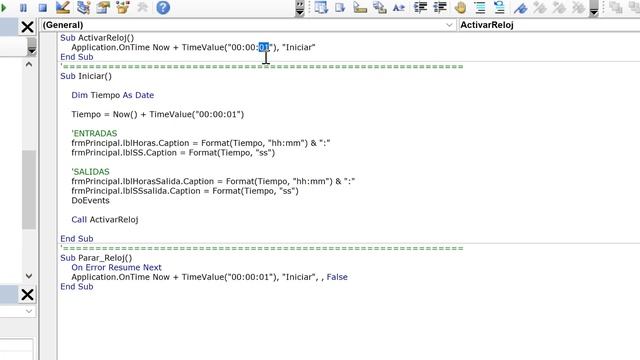Open the Properties Window icon

[x=103, y=7]
